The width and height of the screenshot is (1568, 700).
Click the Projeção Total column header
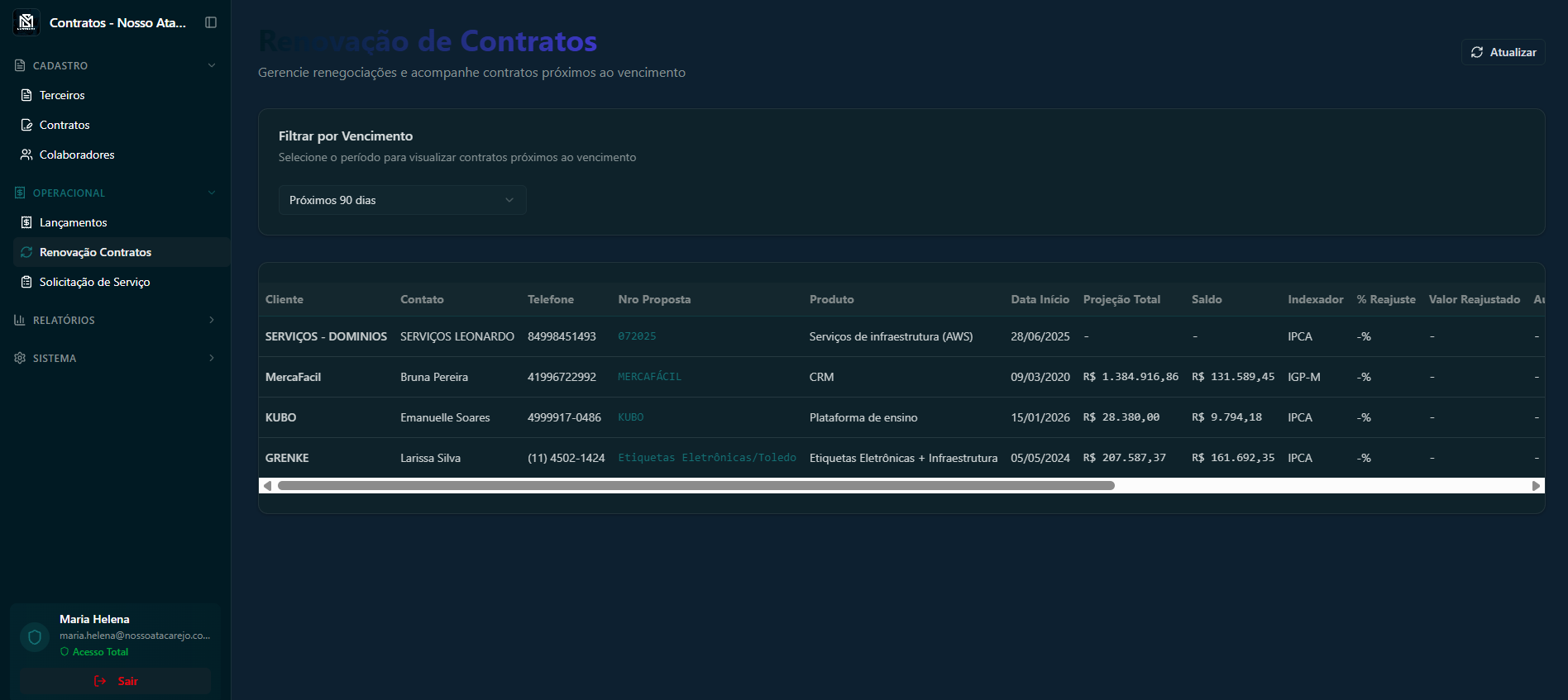point(1121,299)
